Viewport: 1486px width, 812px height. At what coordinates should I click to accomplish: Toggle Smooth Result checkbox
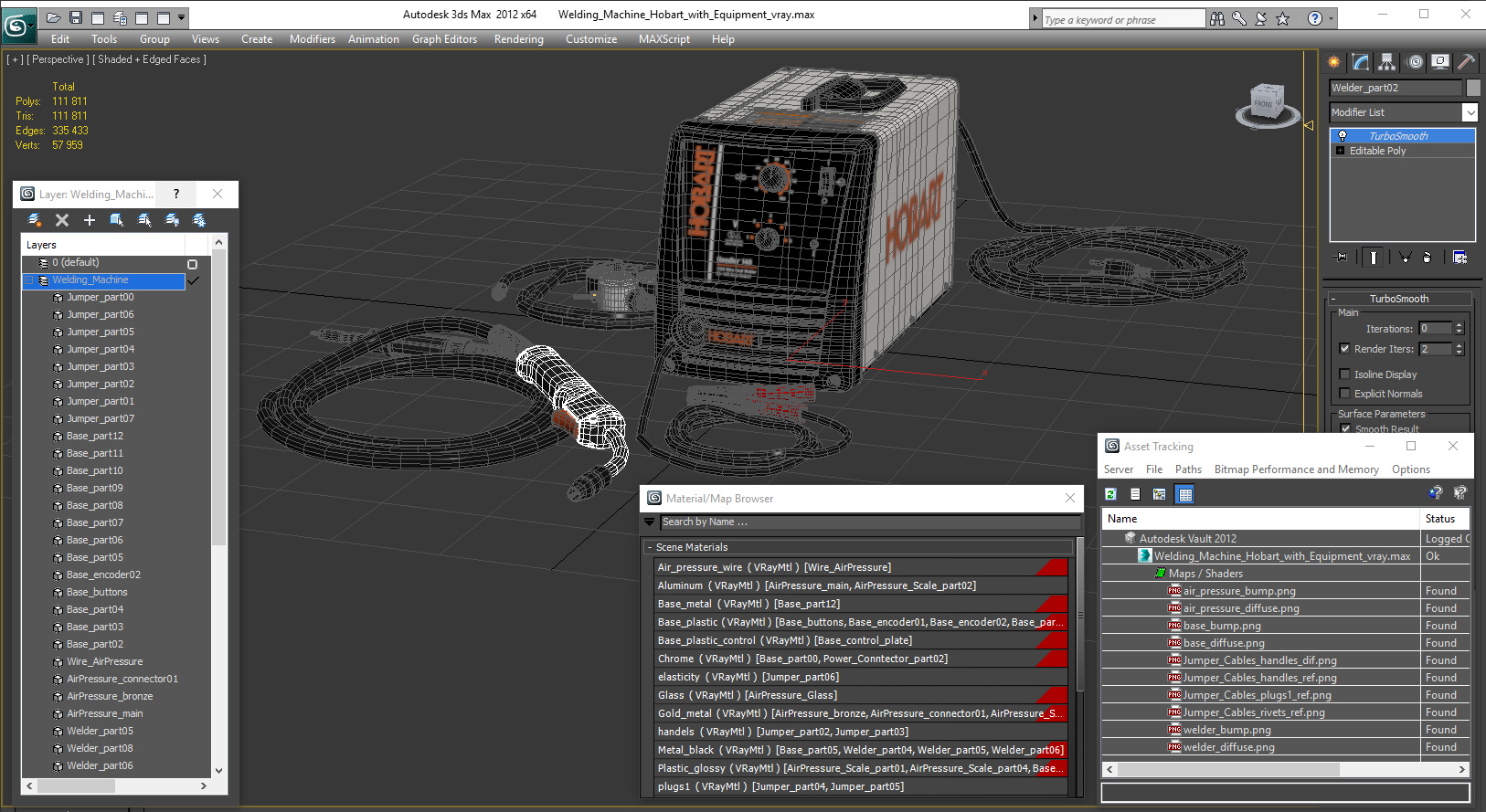point(1345,428)
